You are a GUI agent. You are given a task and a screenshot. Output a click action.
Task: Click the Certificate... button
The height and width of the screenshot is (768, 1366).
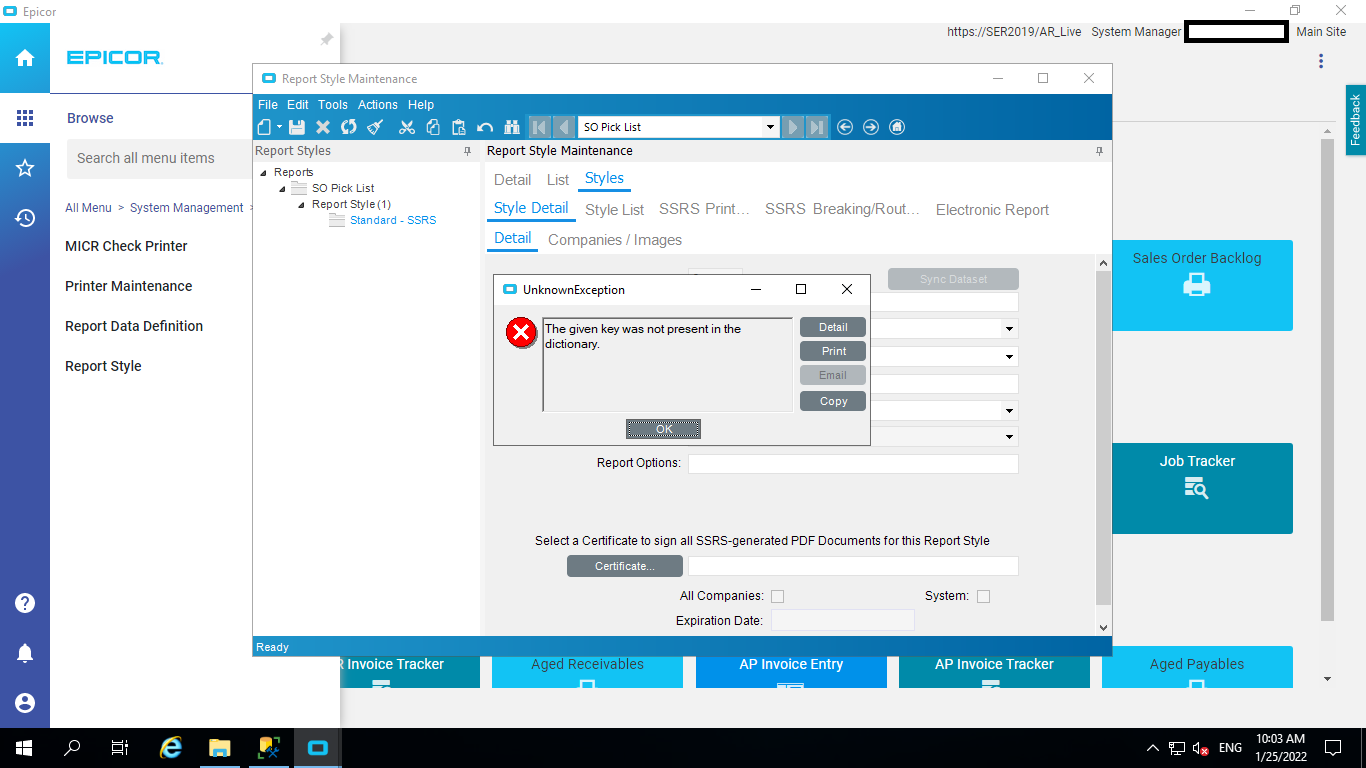click(x=625, y=566)
